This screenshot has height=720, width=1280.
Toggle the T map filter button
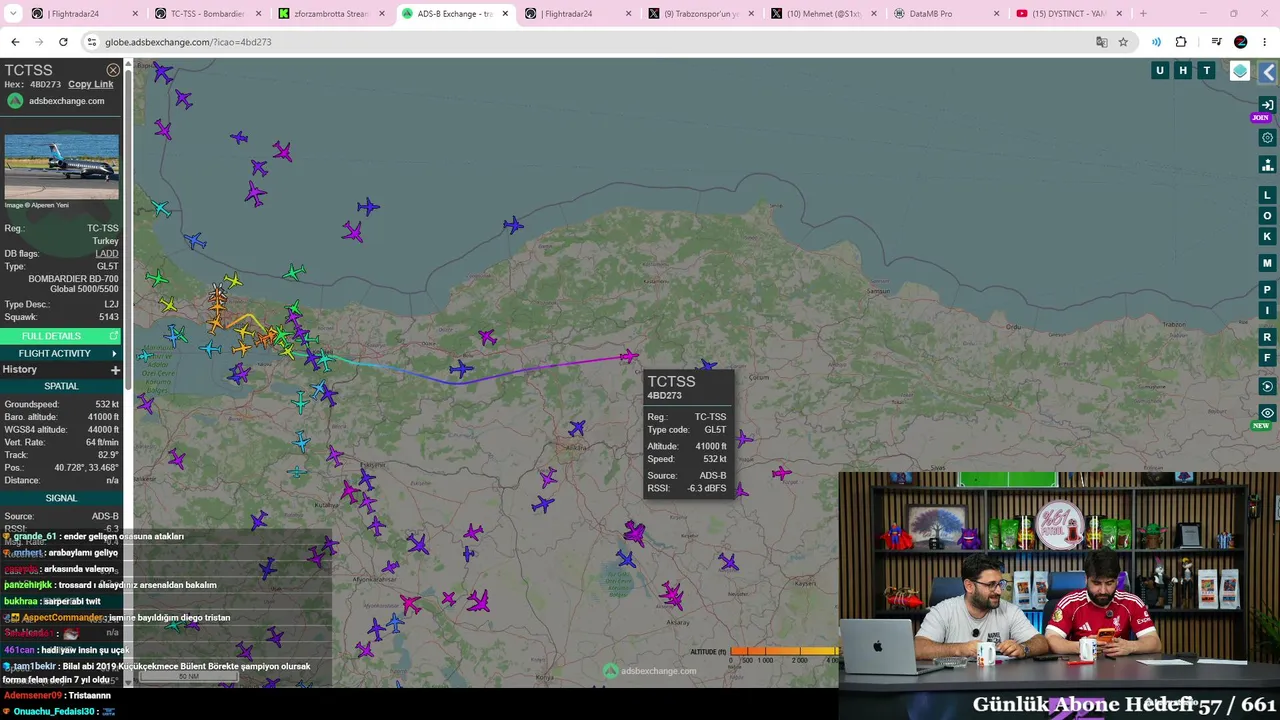(1207, 70)
